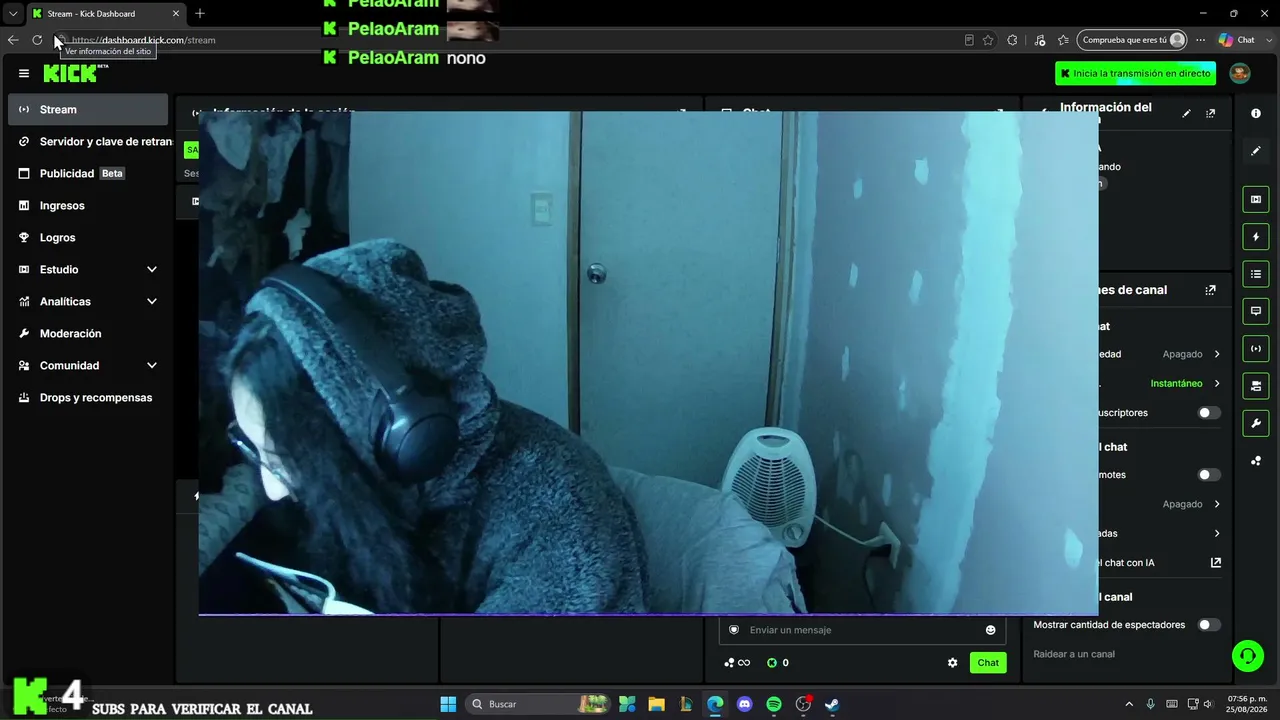Click Inicia la transmisión en directo
The image size is (1280, 720).
click(1135, 73)
